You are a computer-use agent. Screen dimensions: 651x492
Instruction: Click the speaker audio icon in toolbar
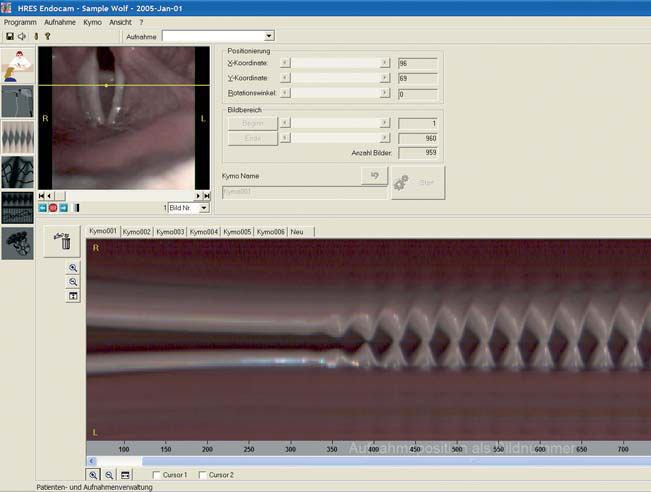(x=21, y=36)
